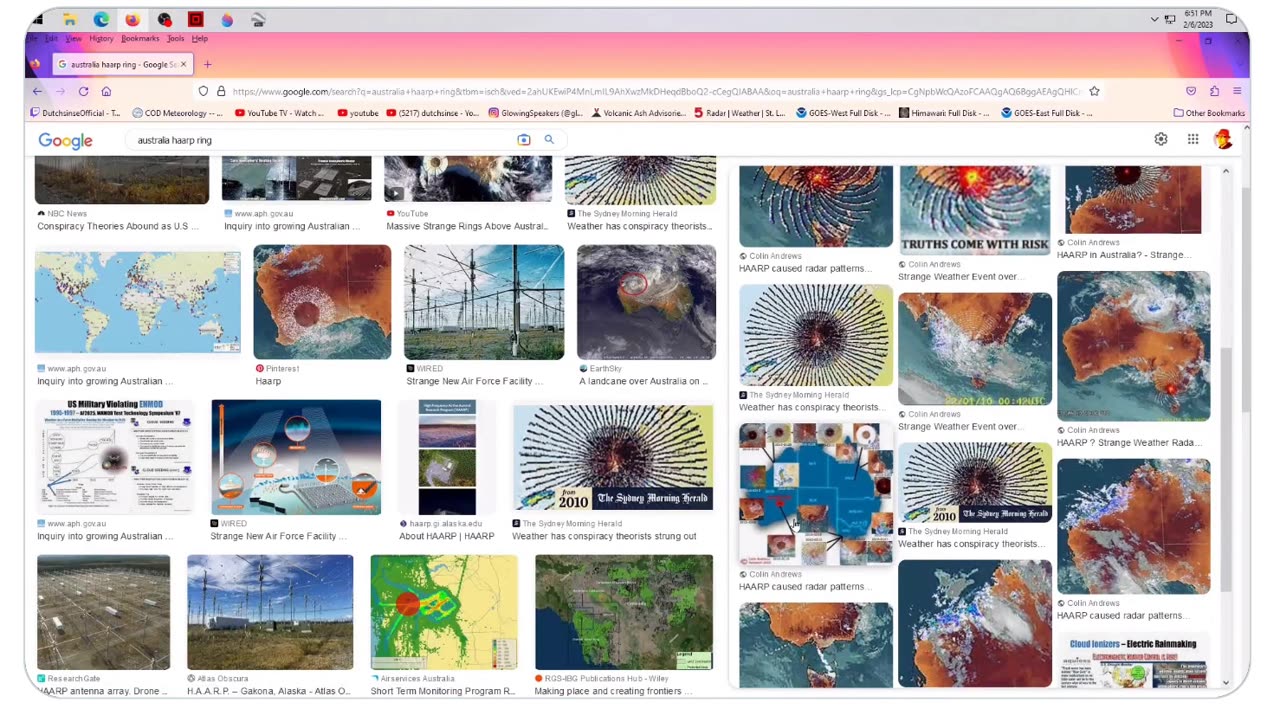
Task: Show hidden system tray icons
Action: tap(1154, 19)
